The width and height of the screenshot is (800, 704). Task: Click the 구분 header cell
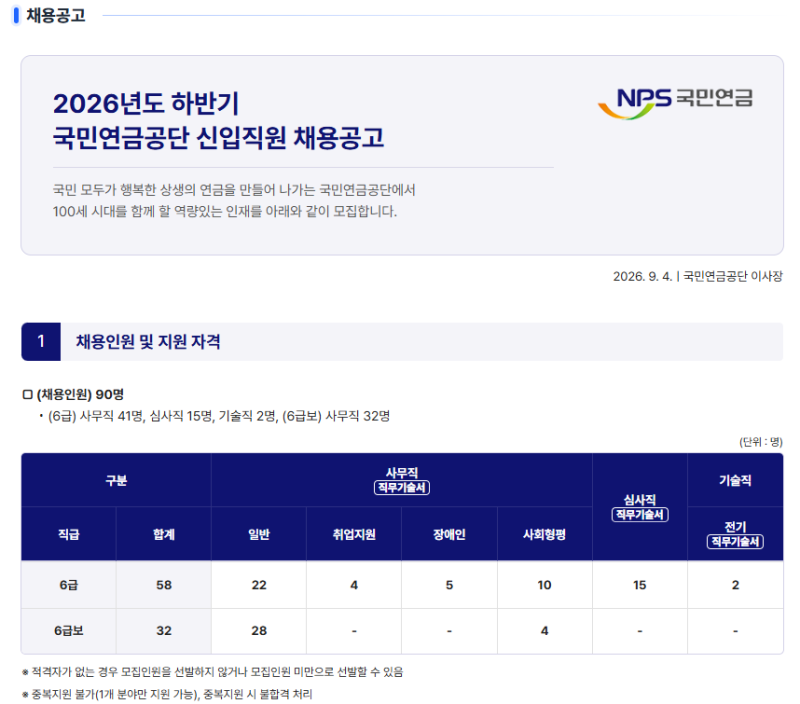[116, 480]
